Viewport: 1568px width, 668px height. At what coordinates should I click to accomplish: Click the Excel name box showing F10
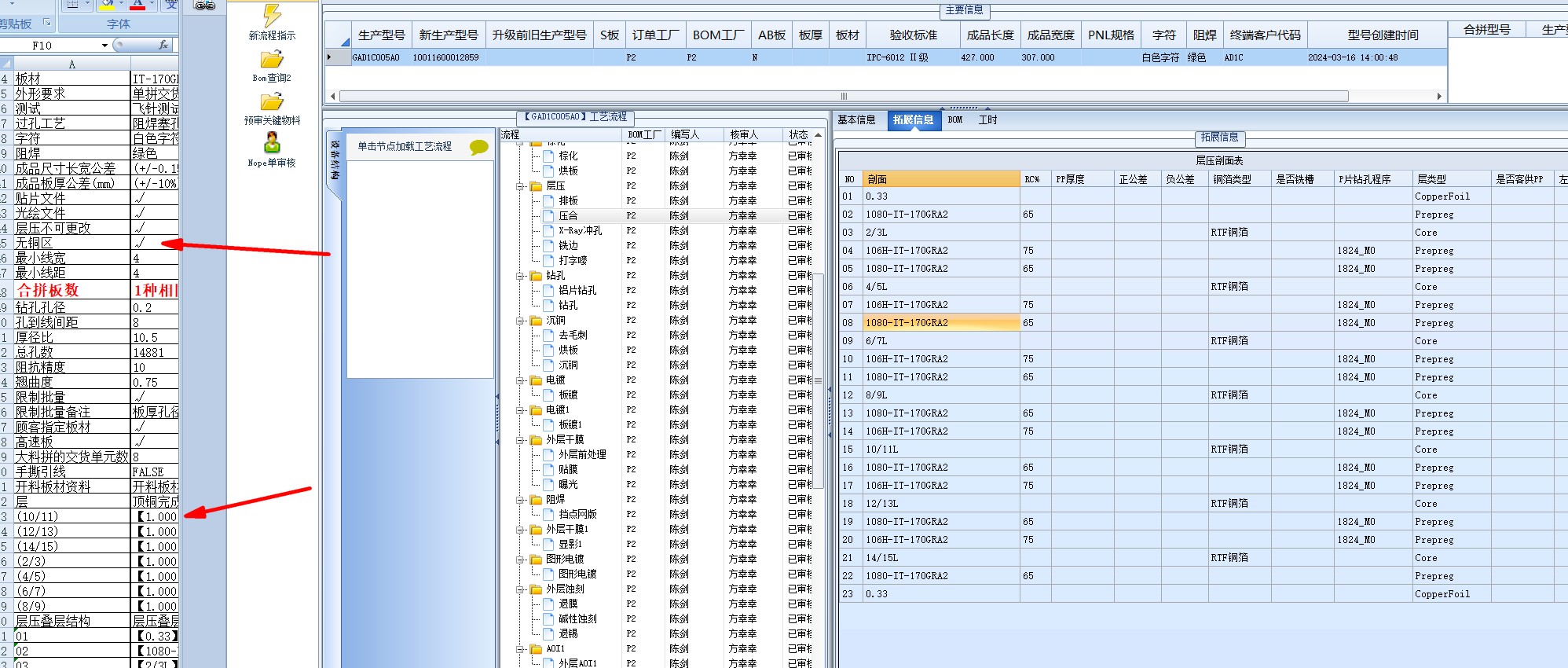point(50,46)
